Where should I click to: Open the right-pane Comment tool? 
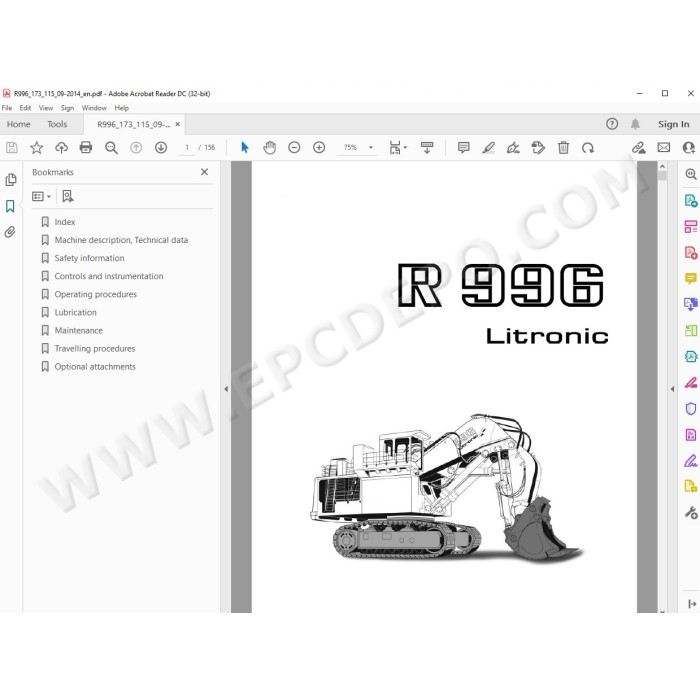[x=691, y=279]
